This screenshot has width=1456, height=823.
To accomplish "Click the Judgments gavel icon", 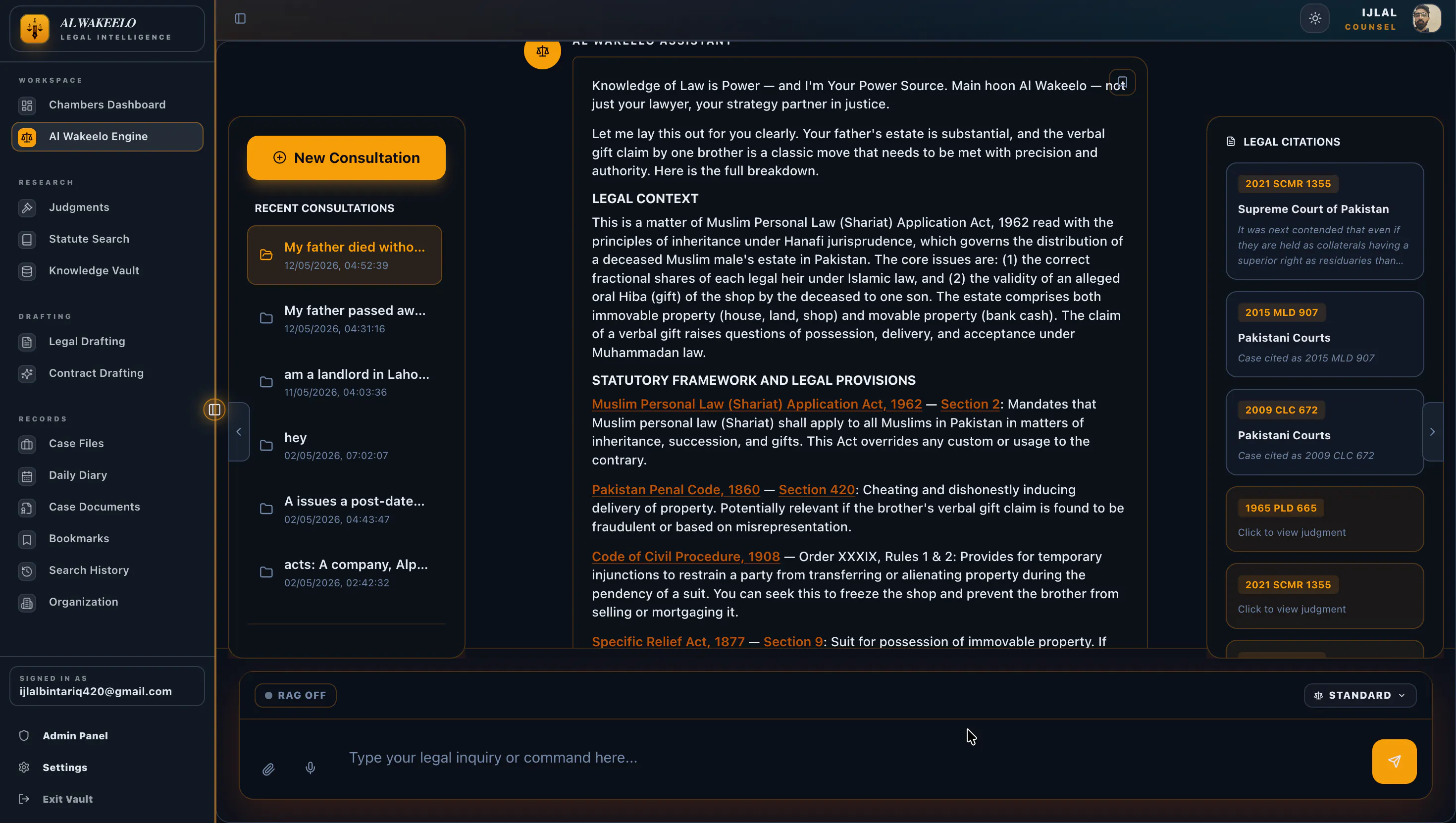I will (x=27, y=208).
